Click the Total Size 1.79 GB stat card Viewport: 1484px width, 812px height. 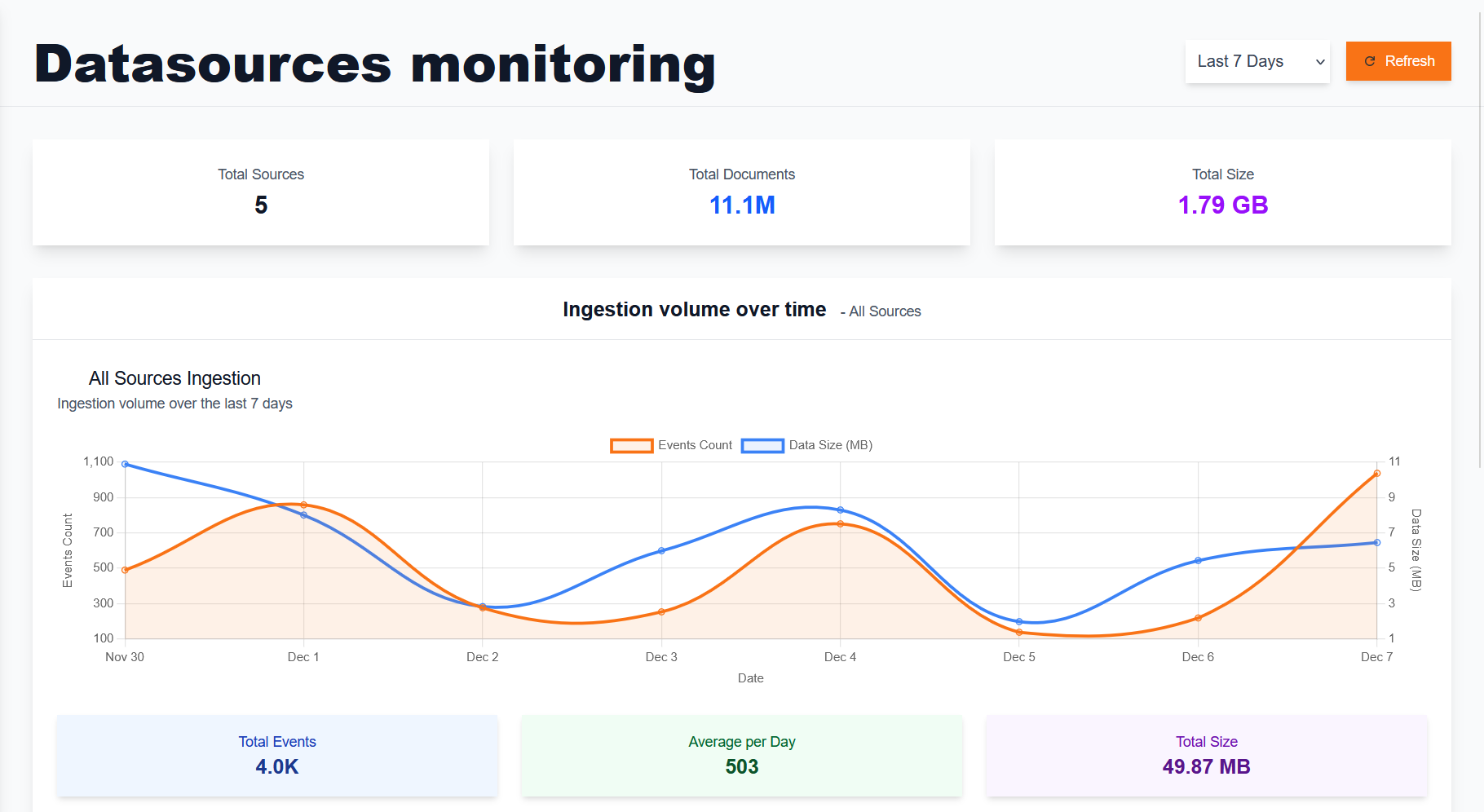[x=1222, y=193]
